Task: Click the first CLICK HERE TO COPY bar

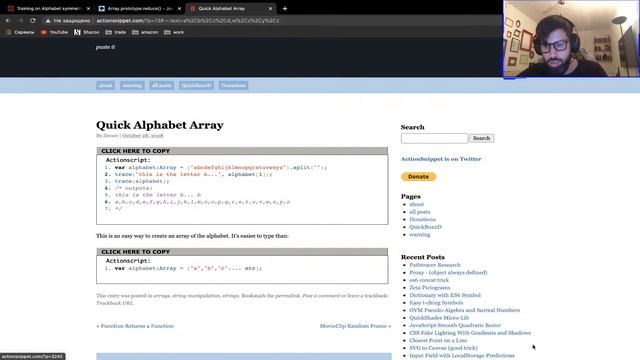Action: 242,151
